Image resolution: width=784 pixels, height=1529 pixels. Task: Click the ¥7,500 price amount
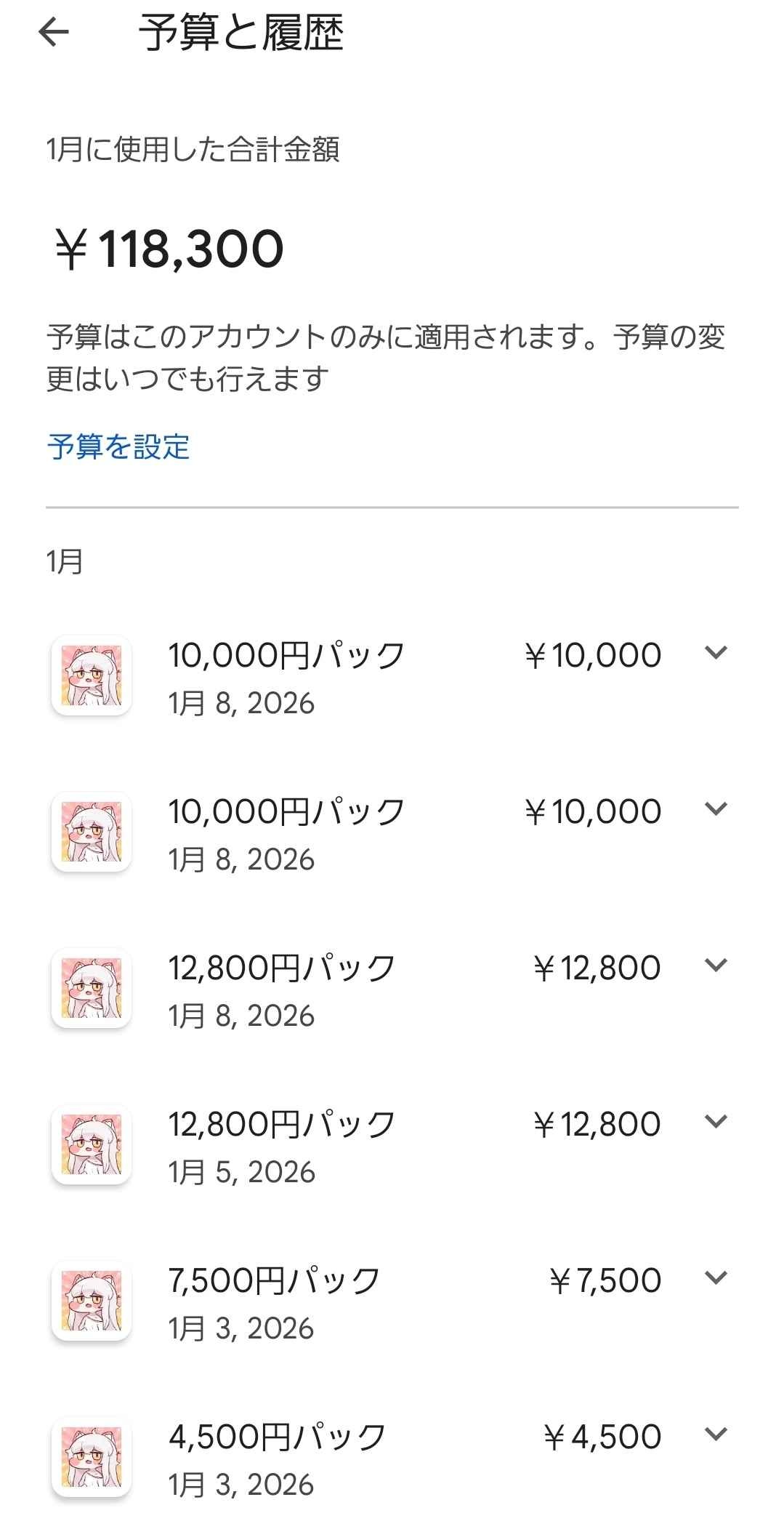(x=605, y=1280)
